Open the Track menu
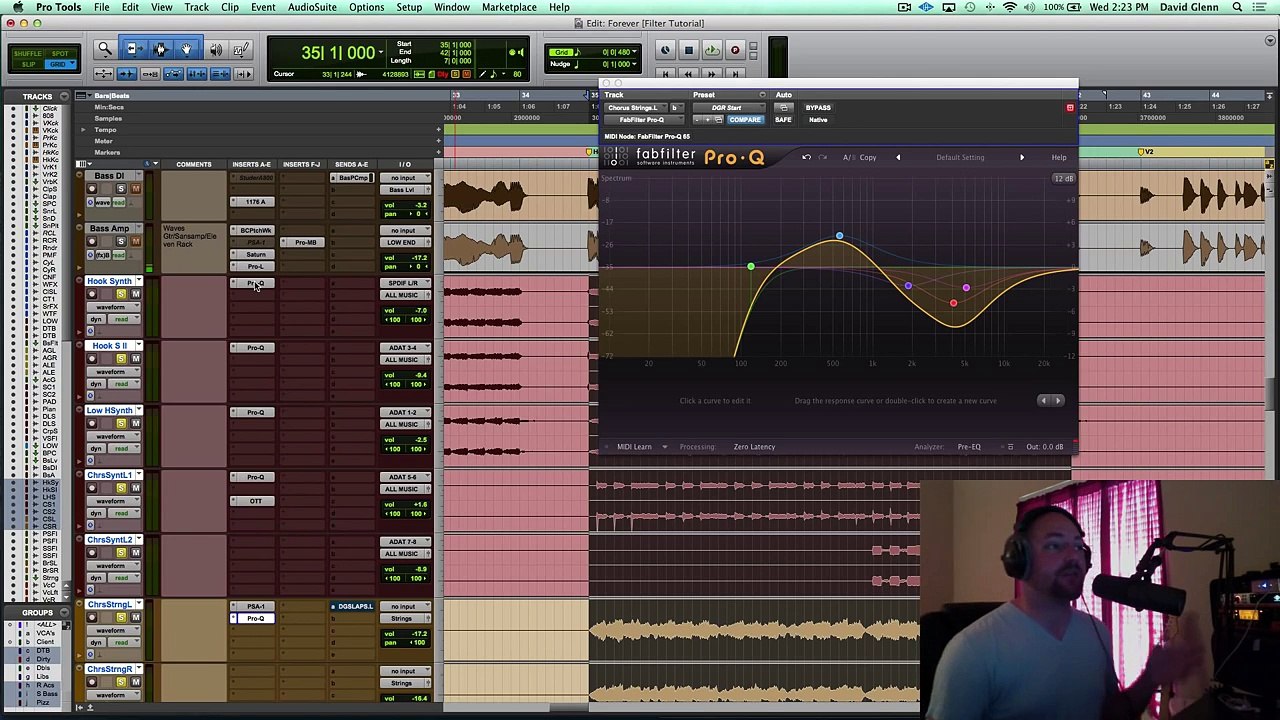The width and height of the screenshot is (1280, 720). pyautogui.click(x=196, y=7)
